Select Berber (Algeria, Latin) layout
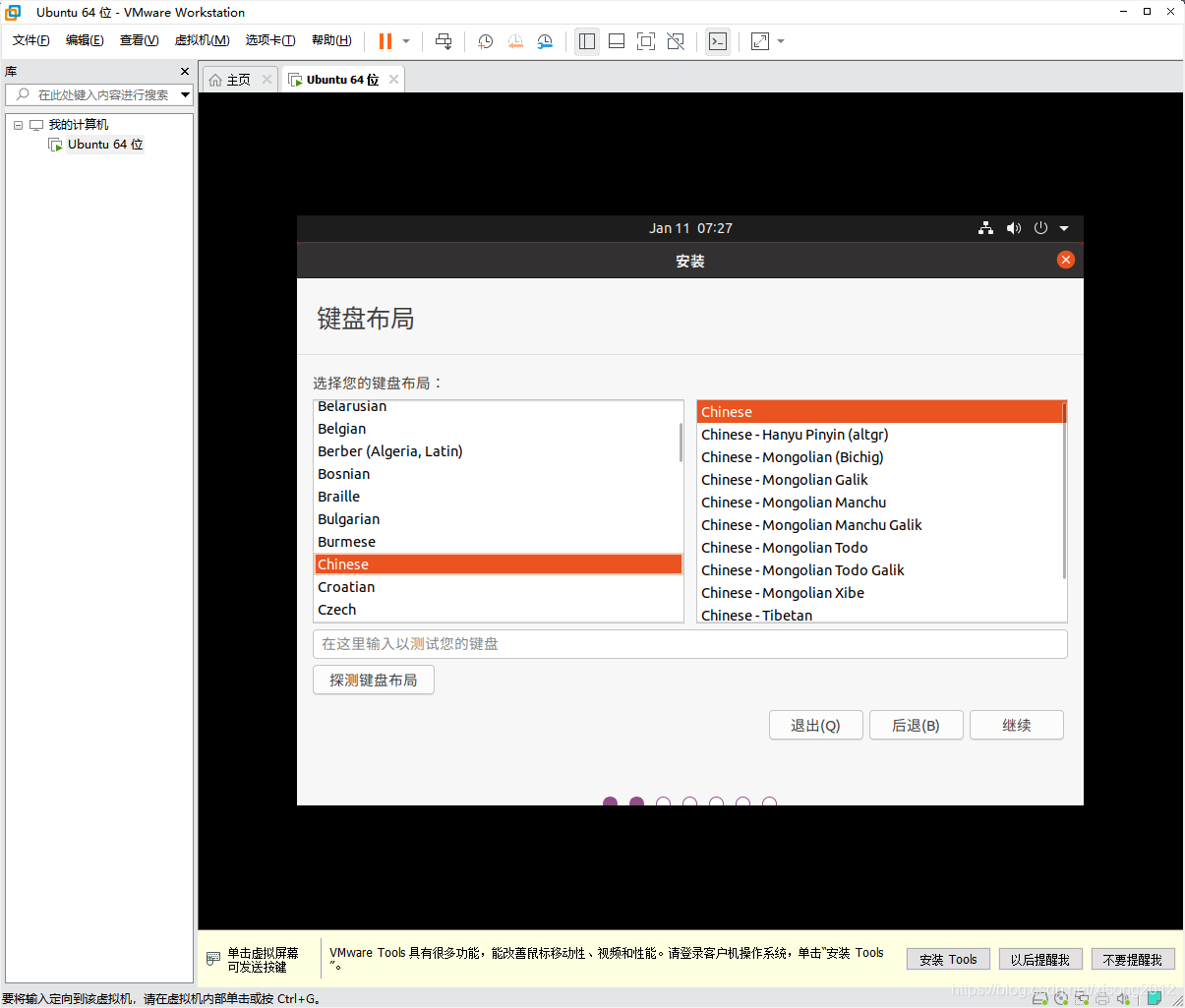The width and height of the screenshot is (1185, 1008). [x=498, y=451]
